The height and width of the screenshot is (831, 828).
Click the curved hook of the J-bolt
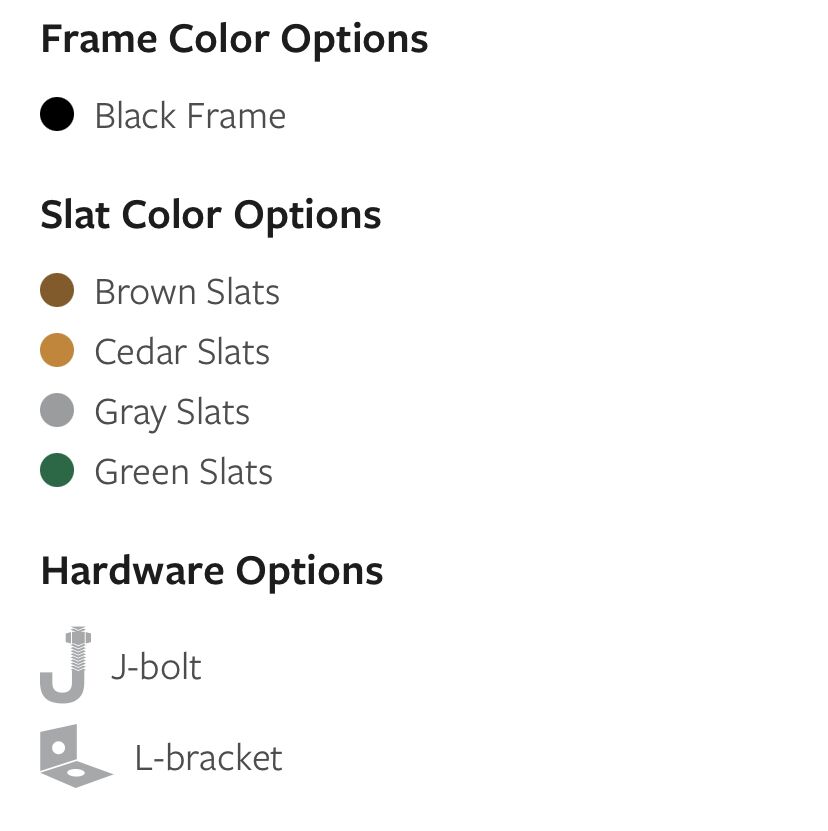point(59,690)
